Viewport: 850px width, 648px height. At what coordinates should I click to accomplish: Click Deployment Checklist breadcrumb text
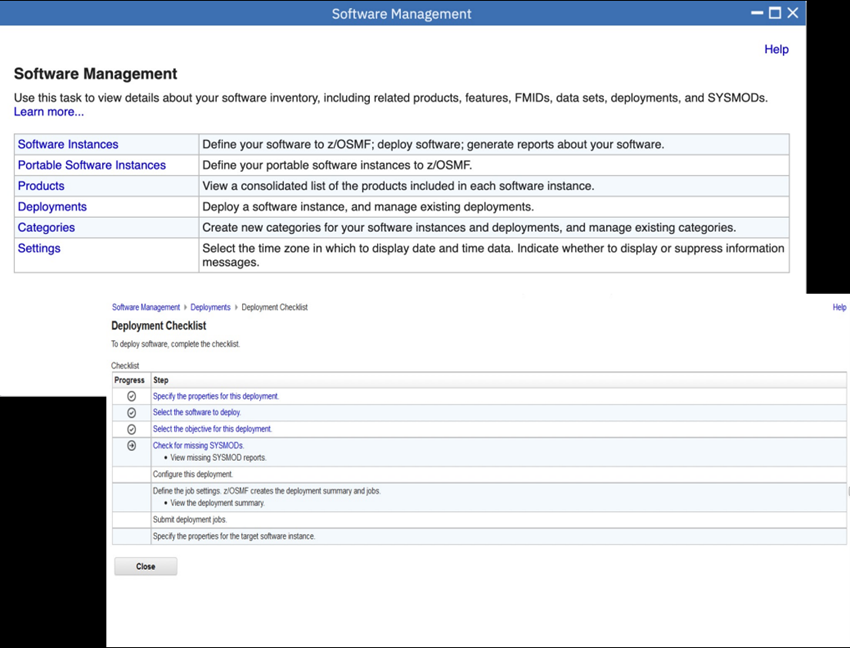tap(274, 307)
